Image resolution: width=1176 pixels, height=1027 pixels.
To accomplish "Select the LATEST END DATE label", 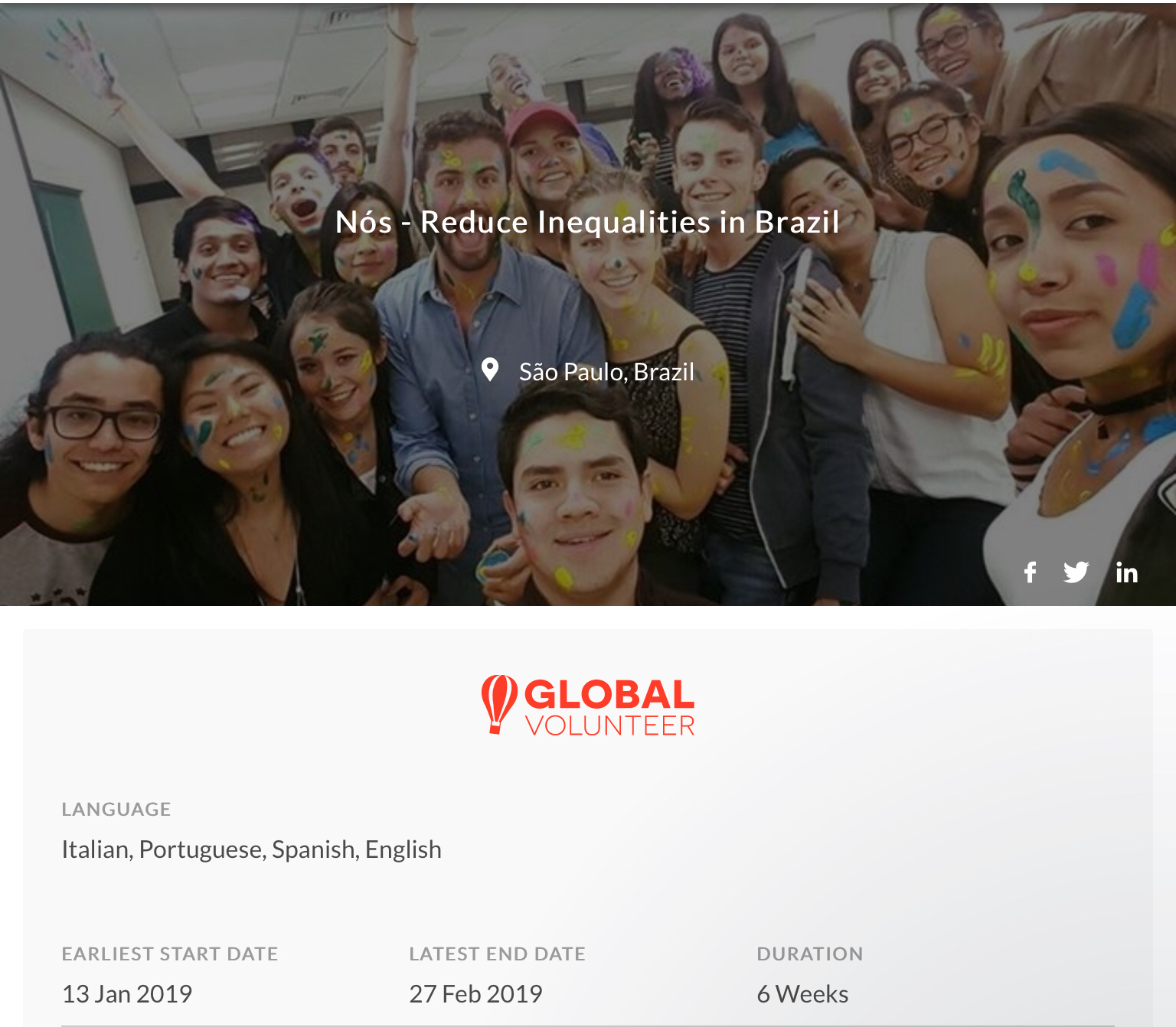I will [x=498, y=954].
